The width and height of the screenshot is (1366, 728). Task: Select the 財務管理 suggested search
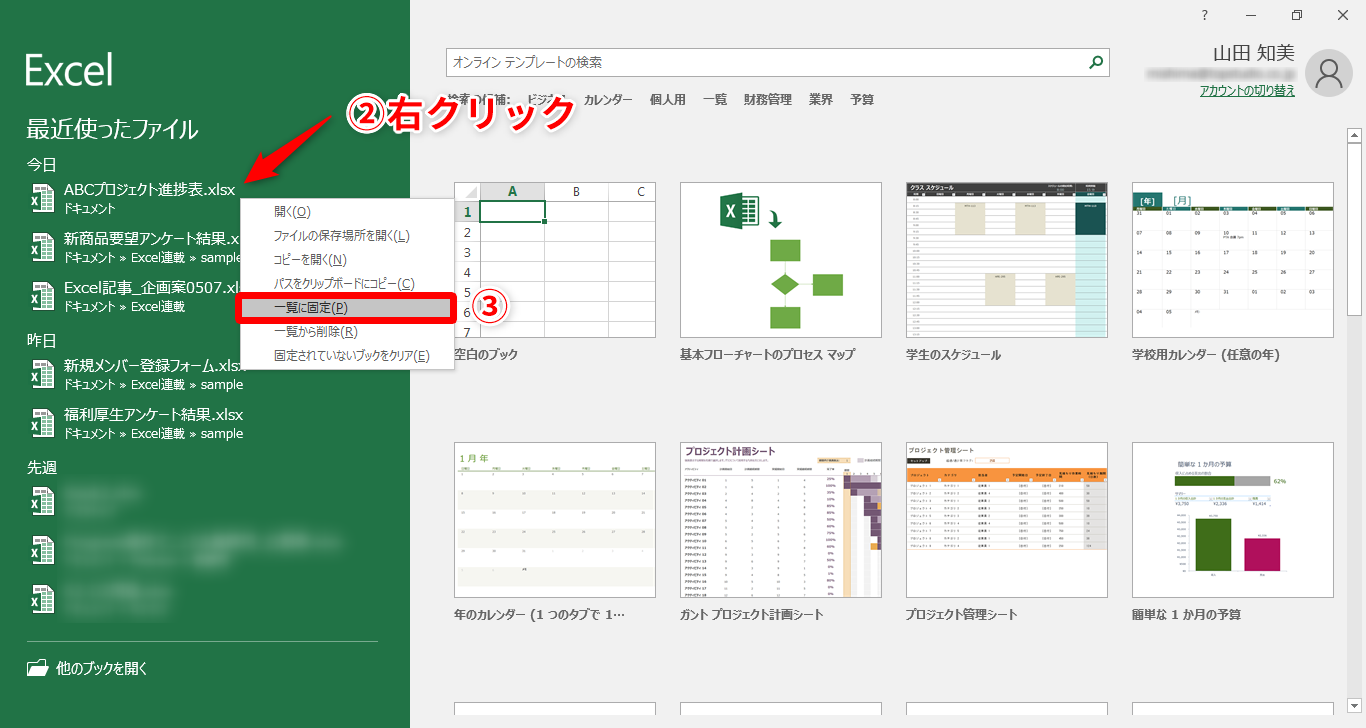[x=768, y=100]
